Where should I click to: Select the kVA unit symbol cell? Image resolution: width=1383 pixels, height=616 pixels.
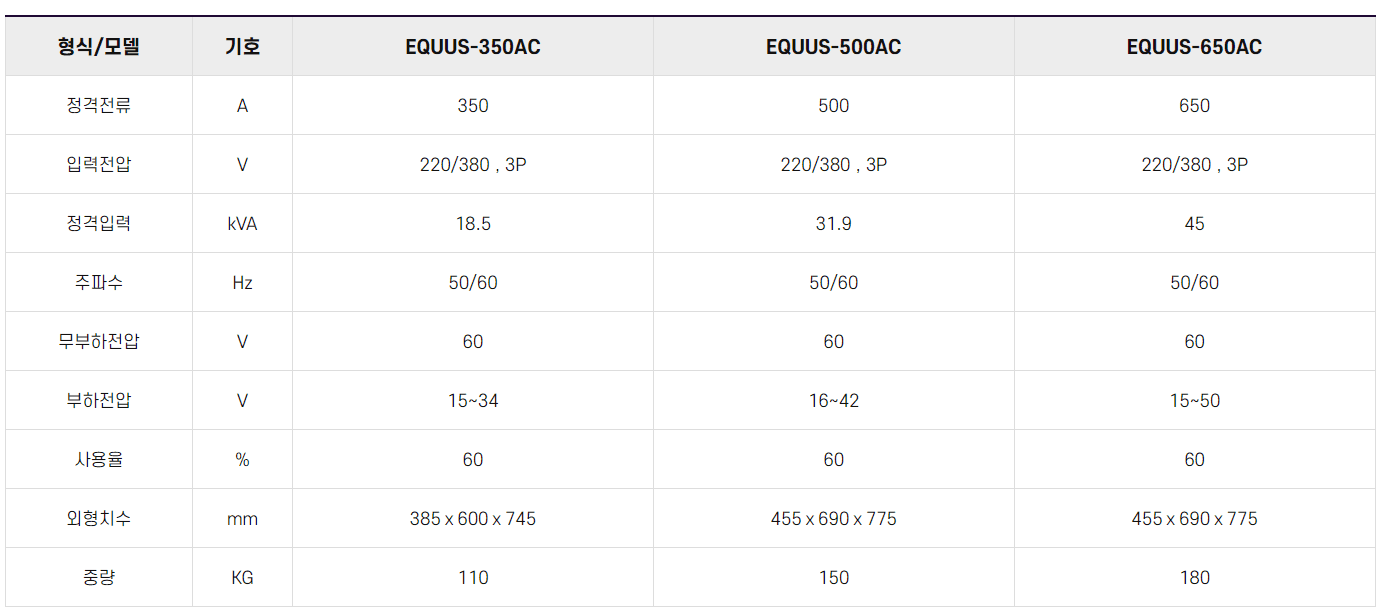pos(243,224)
